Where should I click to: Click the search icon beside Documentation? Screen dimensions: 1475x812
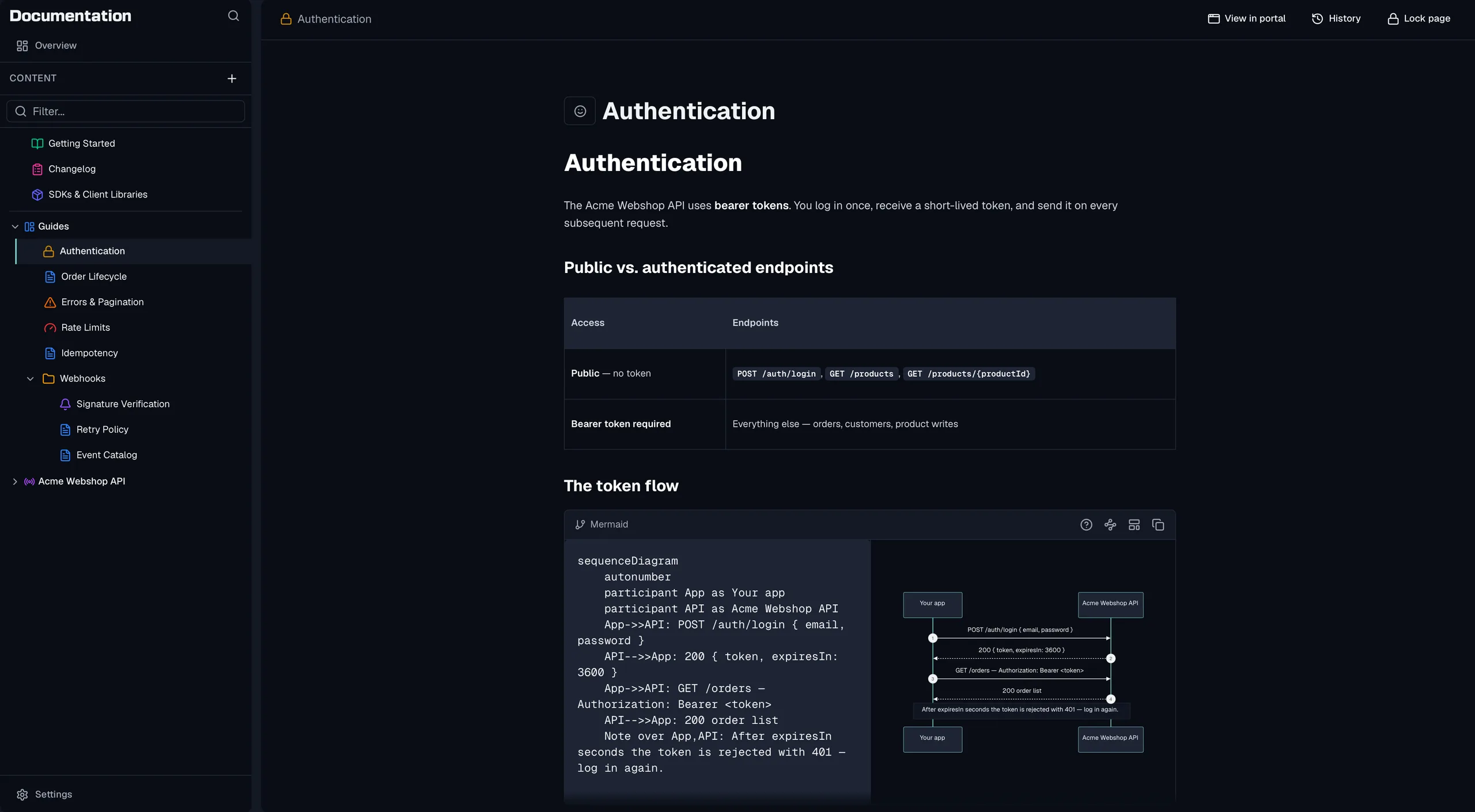233,16
